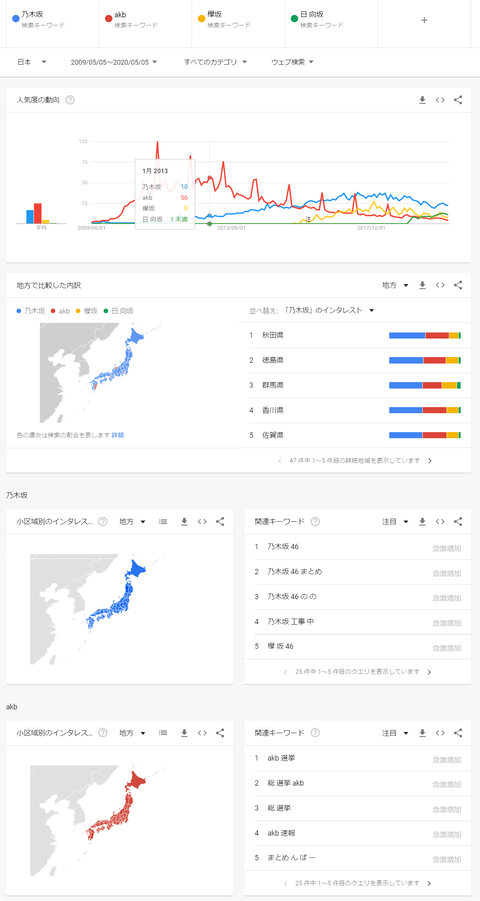Download 乃木坂 関連キーワード data
Screen dimensions: 480x901
(x=422, y=522)
